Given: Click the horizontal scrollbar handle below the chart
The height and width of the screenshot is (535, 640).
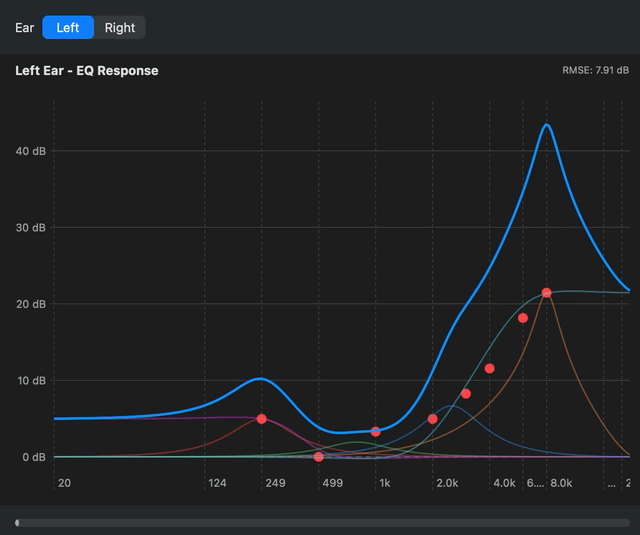Looking at the screenshot, I should pyautogui.click(x=17, y=522).
